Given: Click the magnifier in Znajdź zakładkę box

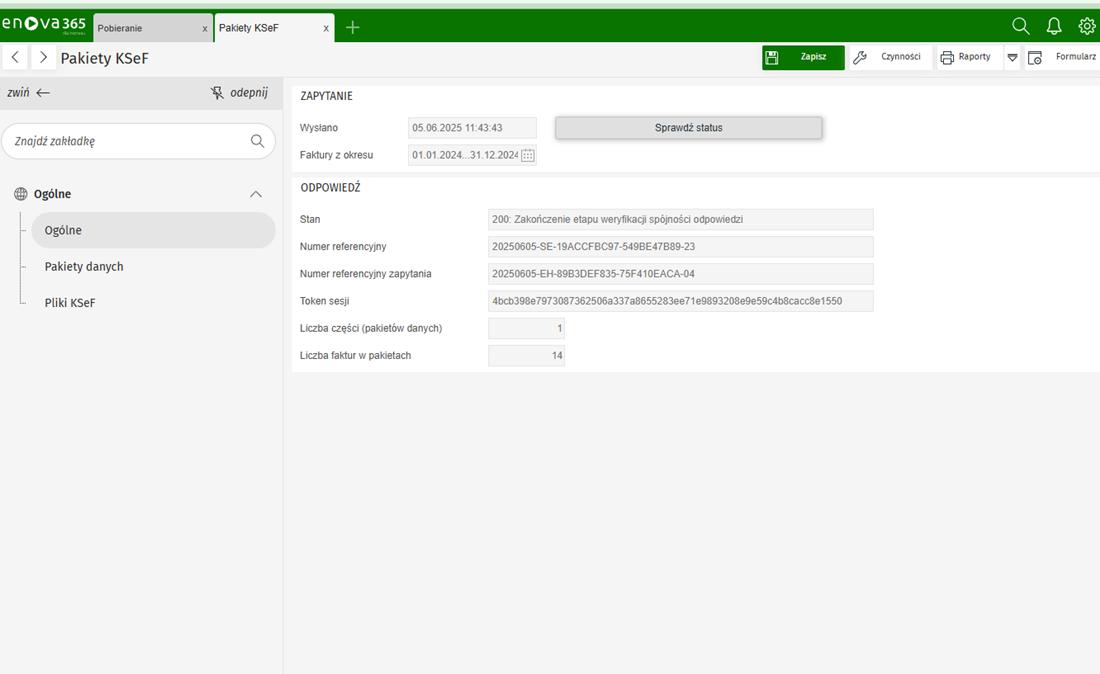Looking at the screenshot, I should tap(257, 142).
